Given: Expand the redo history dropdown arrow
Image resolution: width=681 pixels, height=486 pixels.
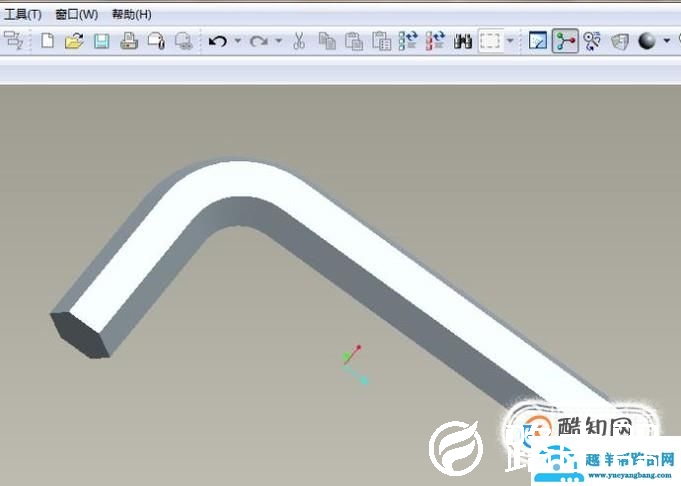Looking at the screenshot, I should click(278, 41).
